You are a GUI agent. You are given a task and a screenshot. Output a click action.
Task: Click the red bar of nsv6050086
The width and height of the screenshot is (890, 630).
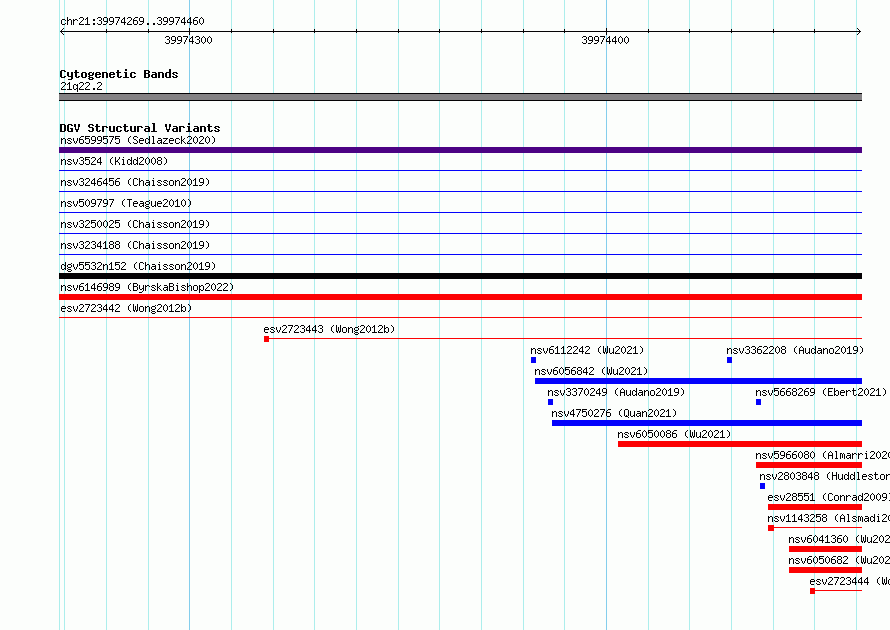point(740,444)
